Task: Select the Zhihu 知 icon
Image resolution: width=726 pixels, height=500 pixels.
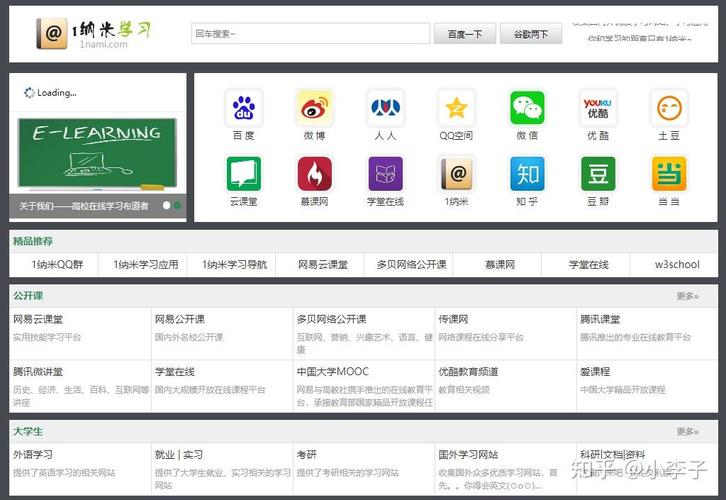Action: point(527,174)
